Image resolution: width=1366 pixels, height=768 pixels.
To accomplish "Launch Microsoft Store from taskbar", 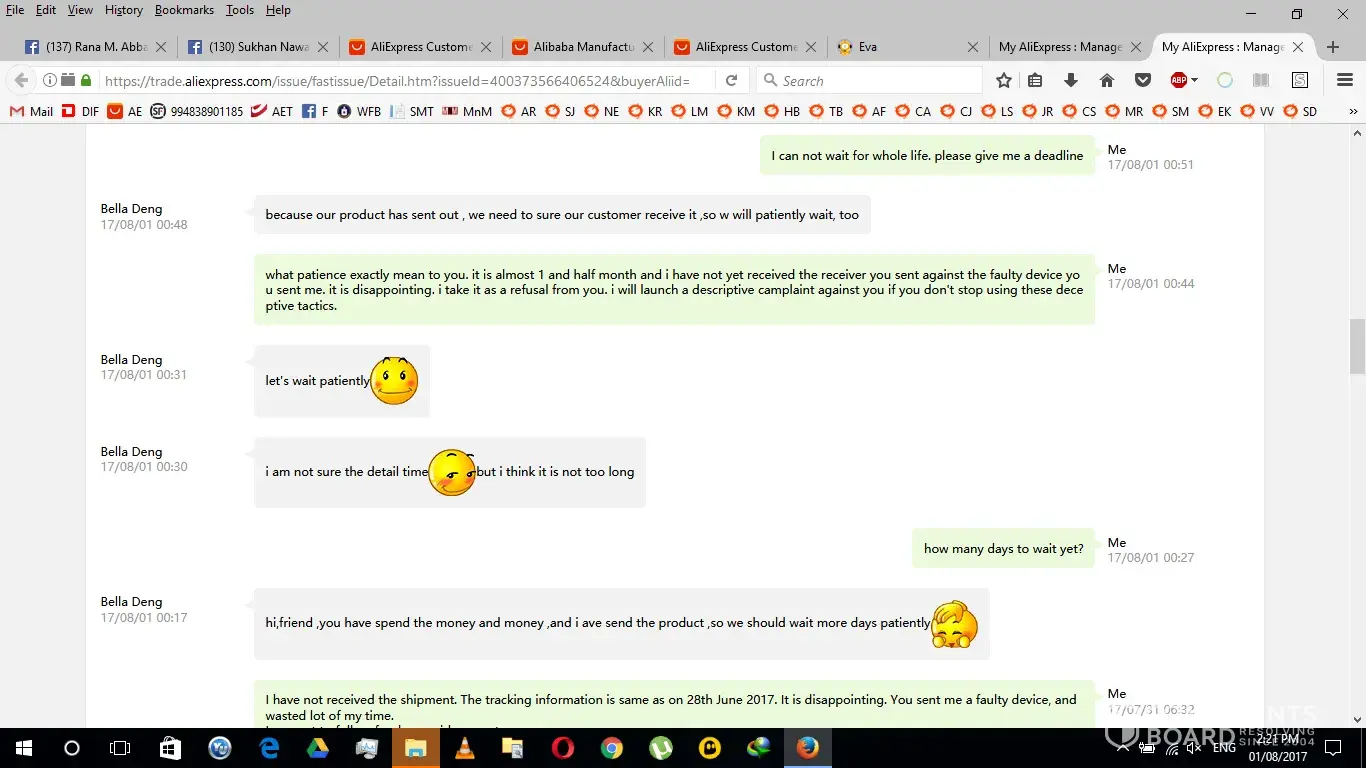I will click(170, 748).
